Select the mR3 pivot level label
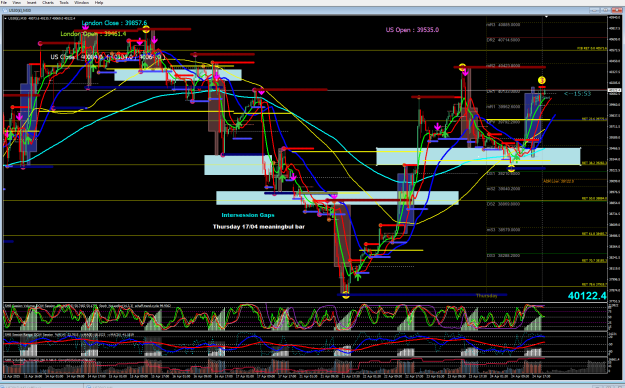 click(503, 25)
